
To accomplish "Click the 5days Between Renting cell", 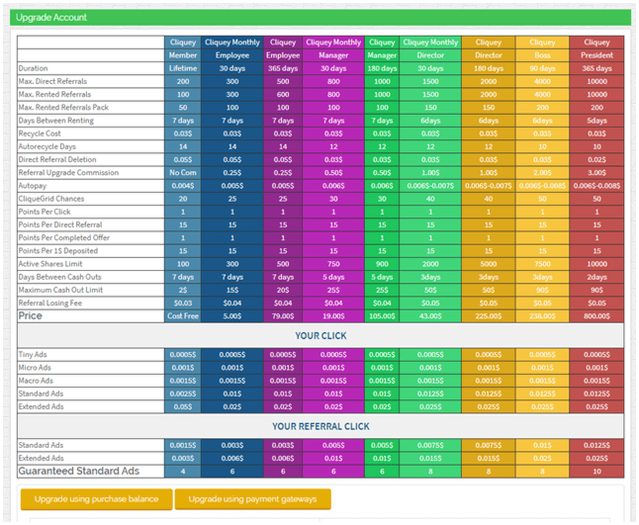I will 597,120.
